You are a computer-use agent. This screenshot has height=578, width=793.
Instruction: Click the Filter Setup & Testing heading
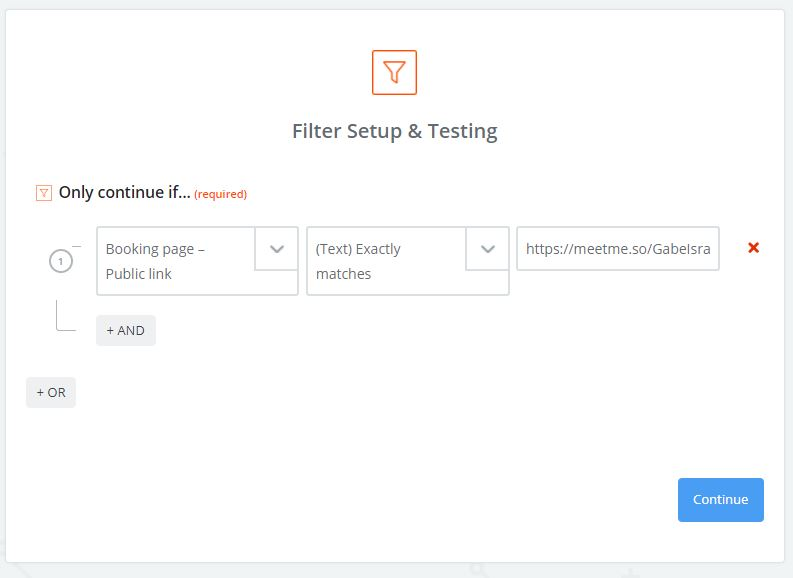pyautogui.click(x=394, y=131)
